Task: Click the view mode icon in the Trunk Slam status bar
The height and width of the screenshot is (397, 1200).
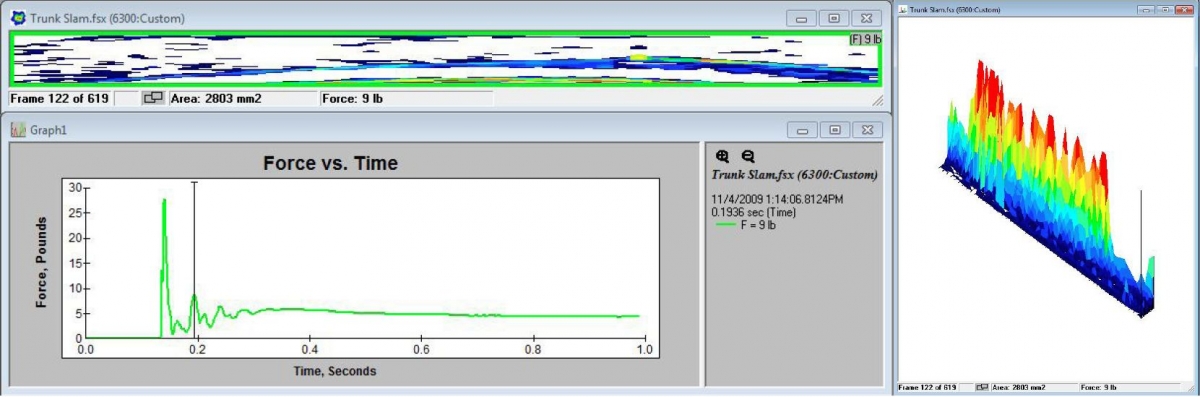Action: (x=154, y=98)
